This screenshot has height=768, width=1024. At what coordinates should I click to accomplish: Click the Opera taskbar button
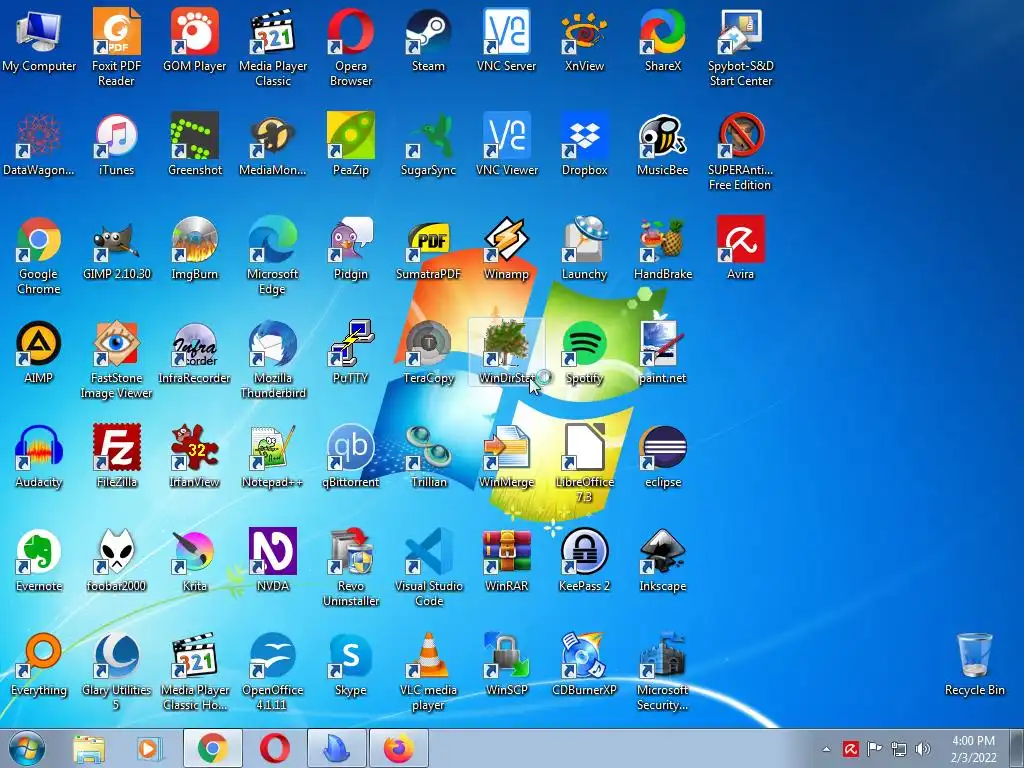[x=275, y=748]
